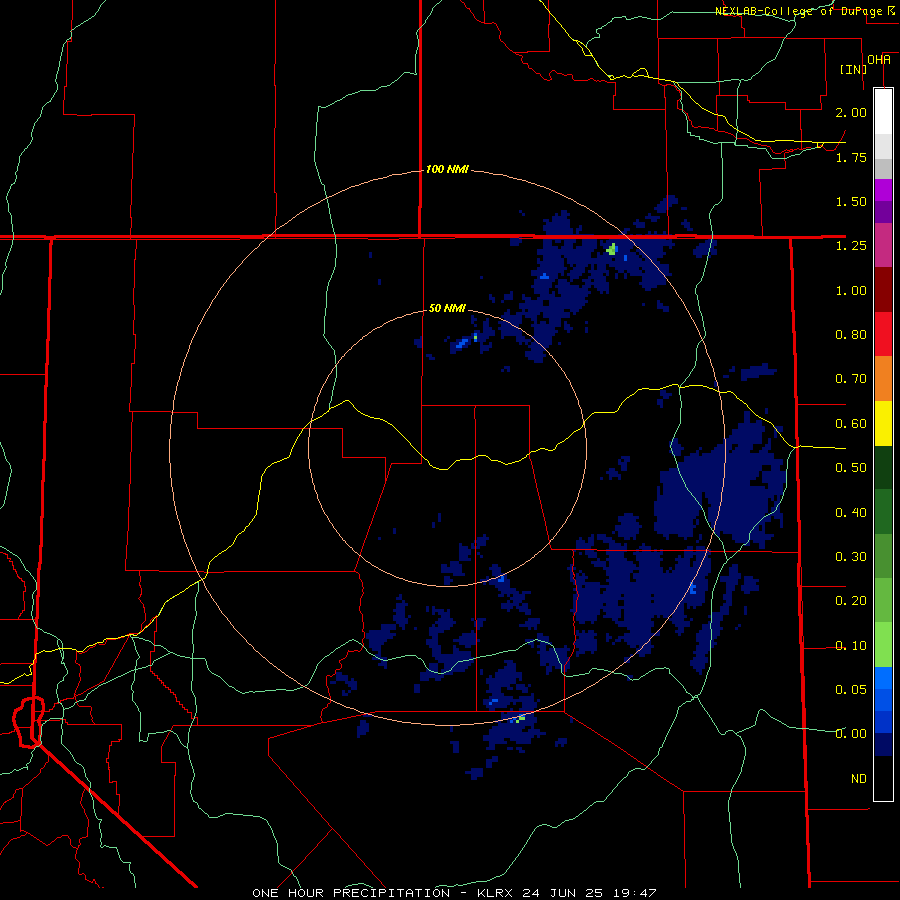Select the 0.20 legend value

click(851, 601)
